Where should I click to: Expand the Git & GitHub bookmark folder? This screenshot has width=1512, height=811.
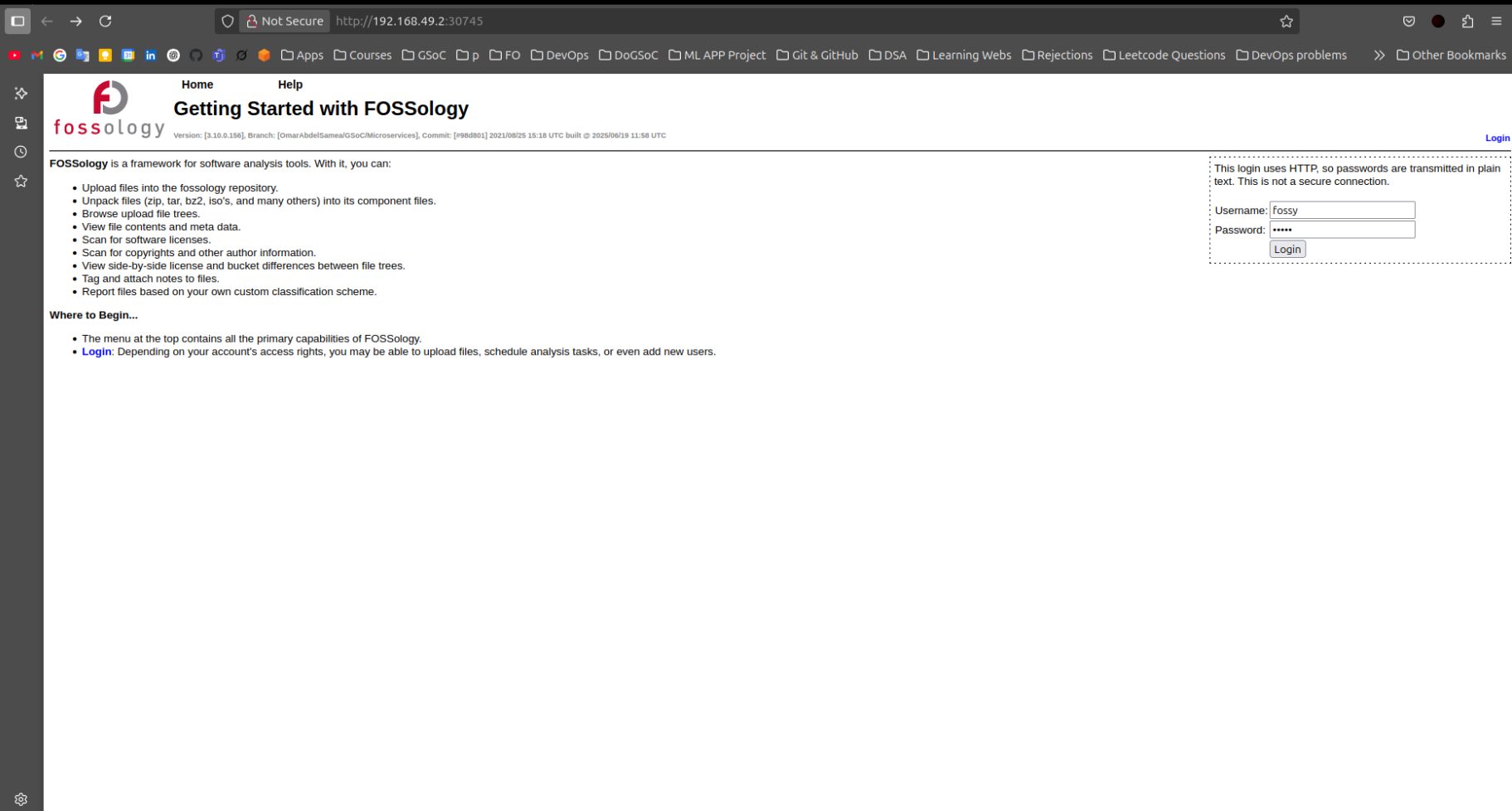(x=817, y=55)
